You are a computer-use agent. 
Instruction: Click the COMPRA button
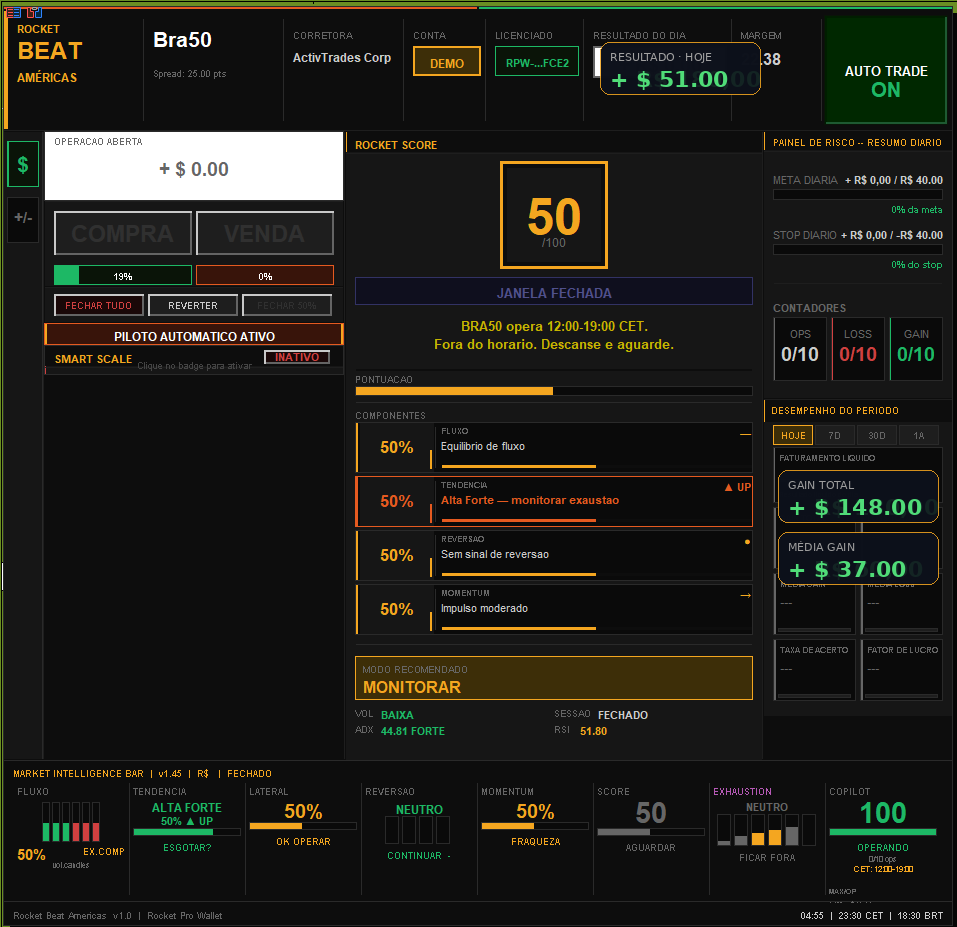pyautogui.click(x=123, y=233)
